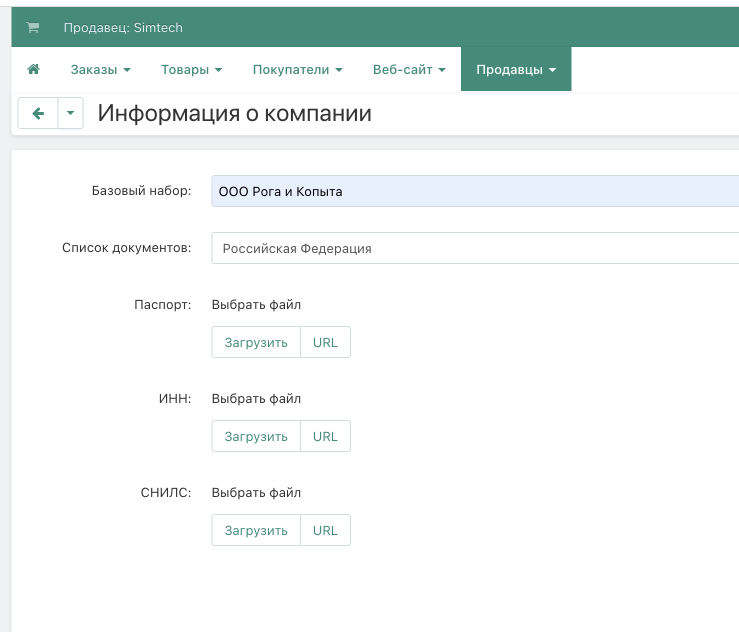Choose URL option for ИНН

[325, 436]
